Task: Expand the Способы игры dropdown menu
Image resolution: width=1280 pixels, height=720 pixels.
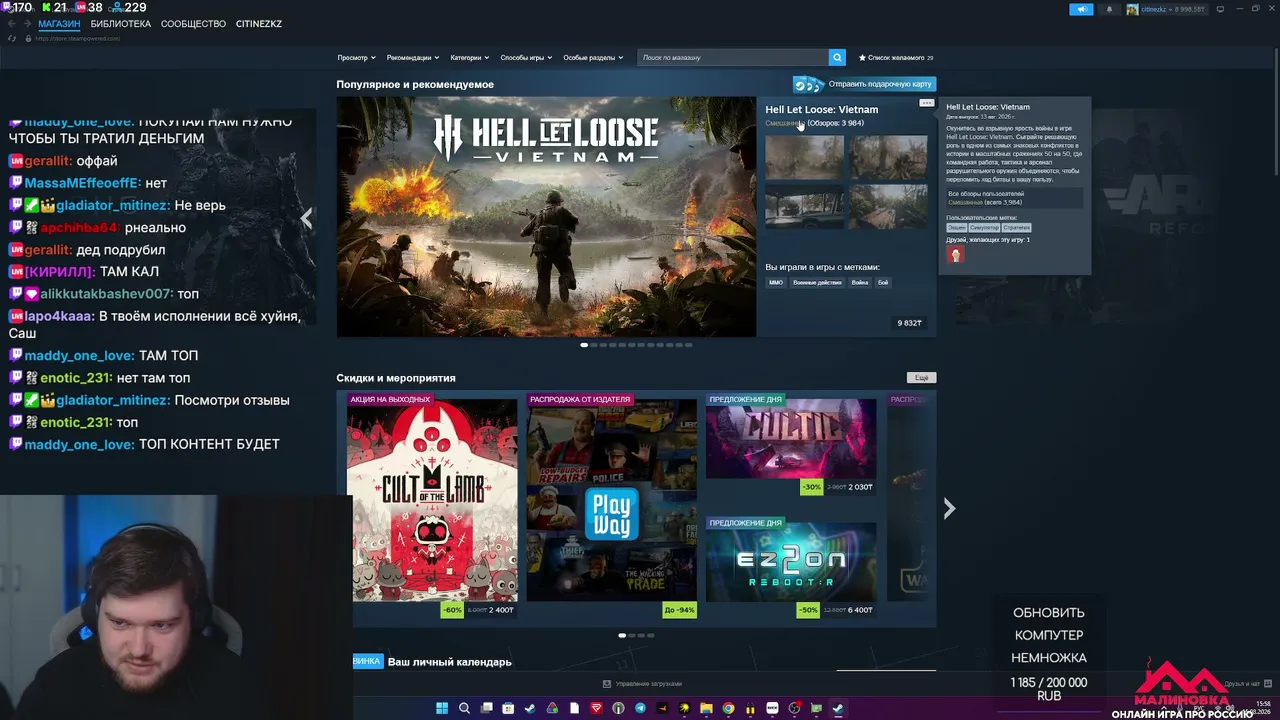Action: (526, 57)
